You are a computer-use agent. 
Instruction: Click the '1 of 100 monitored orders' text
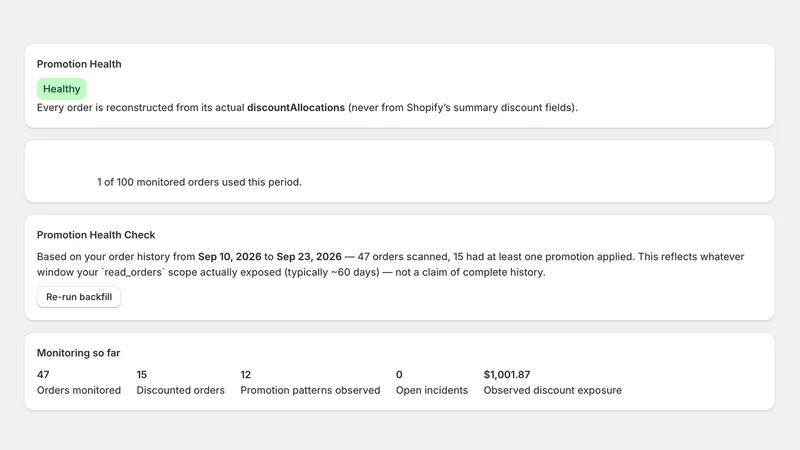coord(199,182)
